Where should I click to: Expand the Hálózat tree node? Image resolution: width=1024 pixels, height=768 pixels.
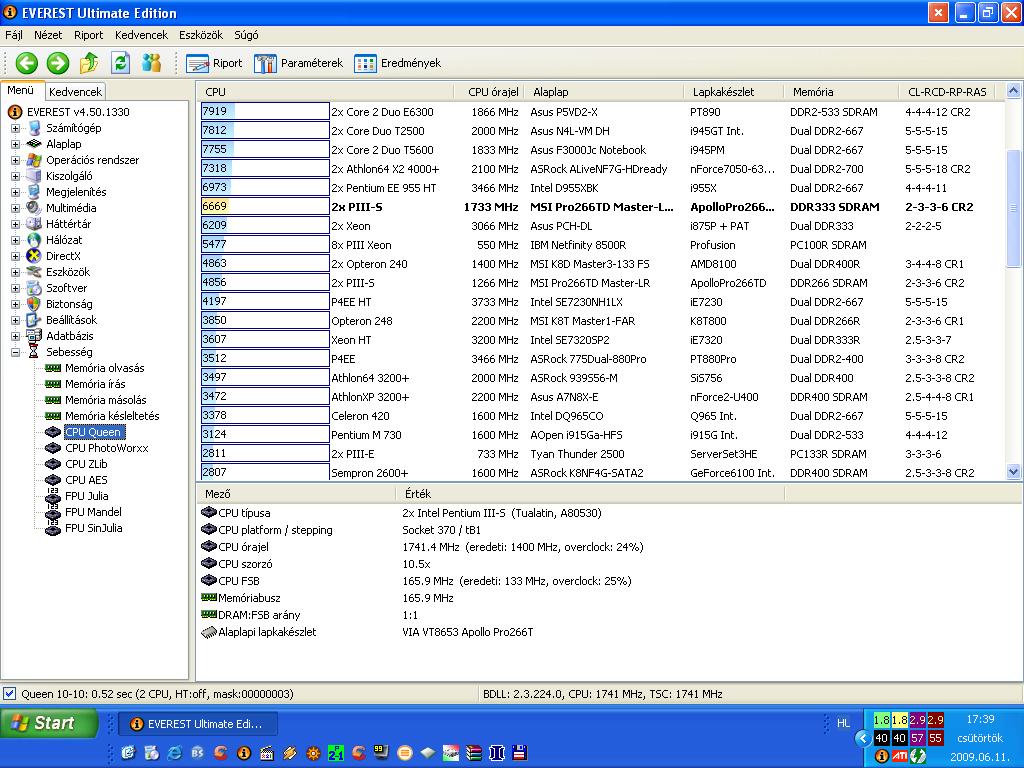(15, 240)
